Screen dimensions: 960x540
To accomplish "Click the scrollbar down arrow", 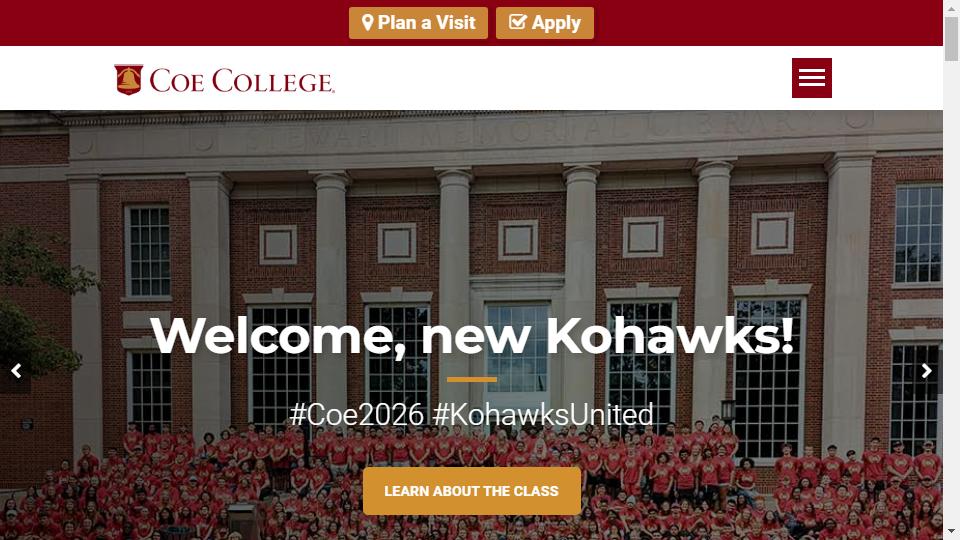I will pyautogui.click(x=951, y=531).
